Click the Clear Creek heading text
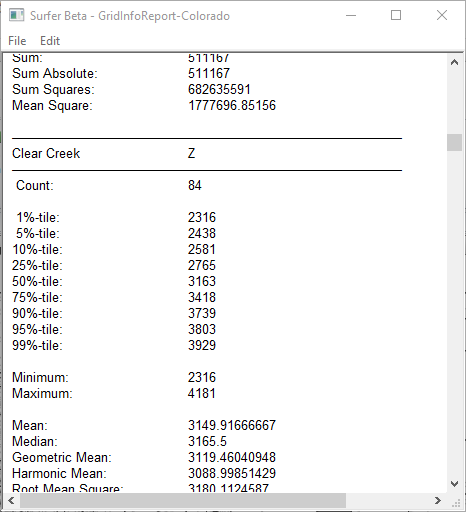 pos(46,153)
